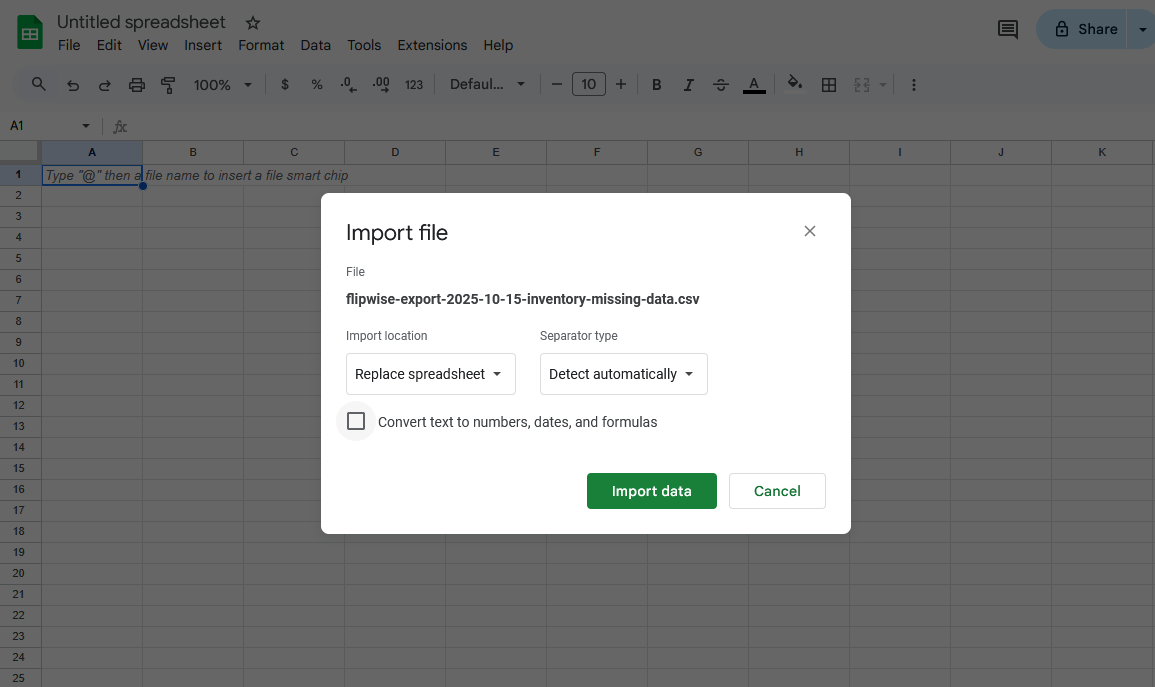Open the Import location dropdown

point(430,374)
